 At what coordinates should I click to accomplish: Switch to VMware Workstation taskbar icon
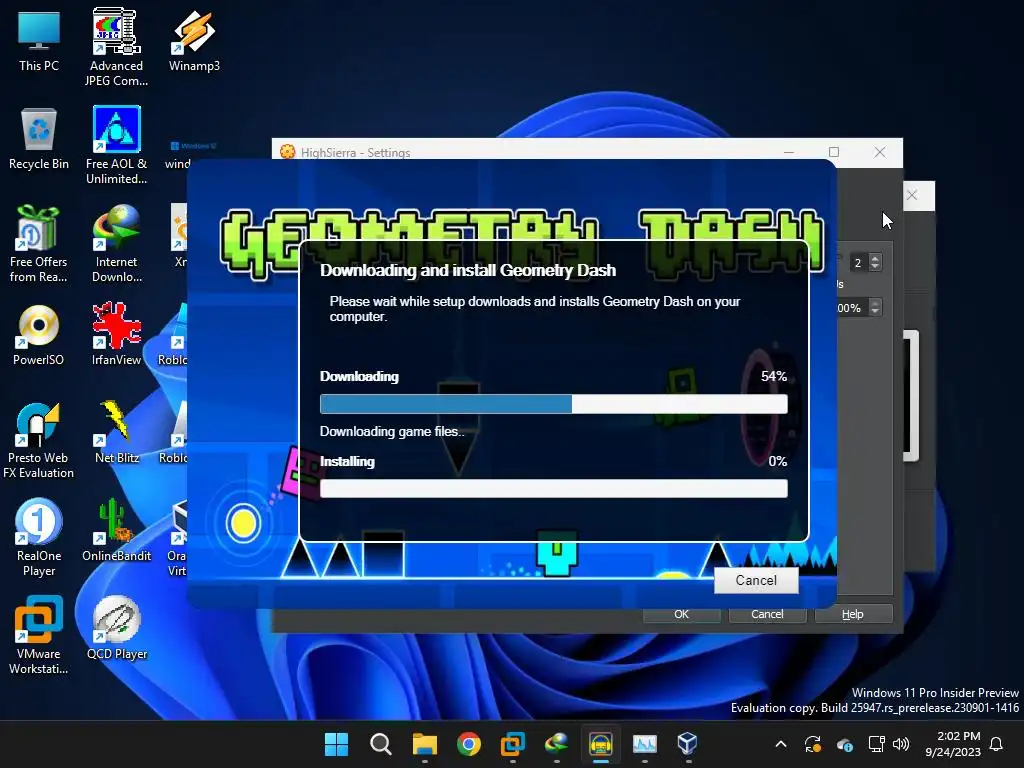click(513, 744)
